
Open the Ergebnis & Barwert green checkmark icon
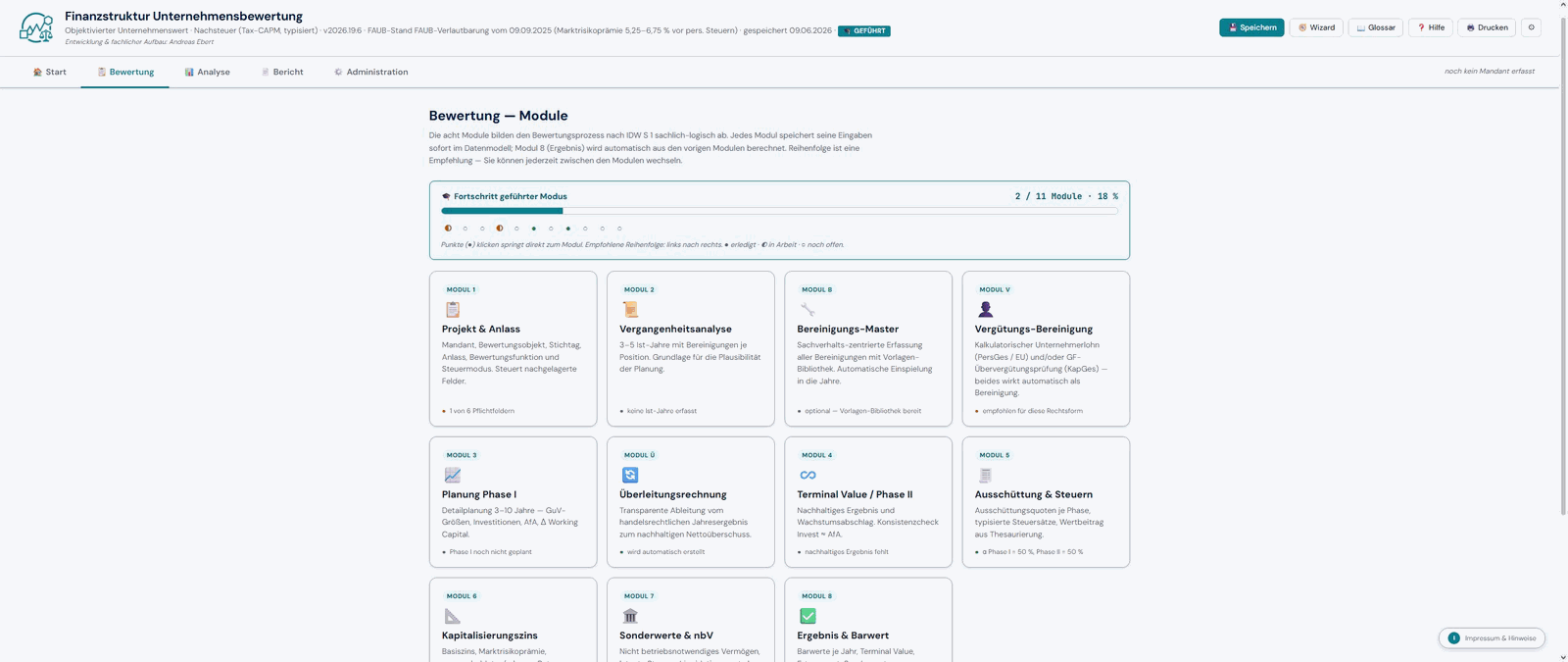(x=808, y=616)
